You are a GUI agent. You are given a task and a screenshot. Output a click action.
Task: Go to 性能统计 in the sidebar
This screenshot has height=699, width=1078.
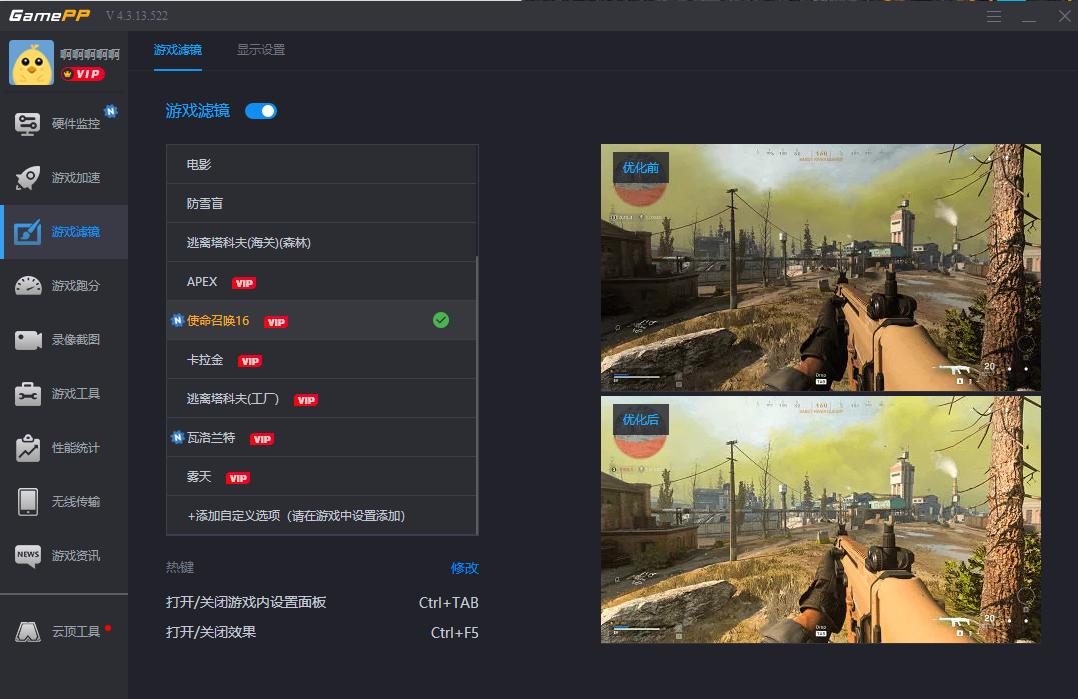point(64,447)
